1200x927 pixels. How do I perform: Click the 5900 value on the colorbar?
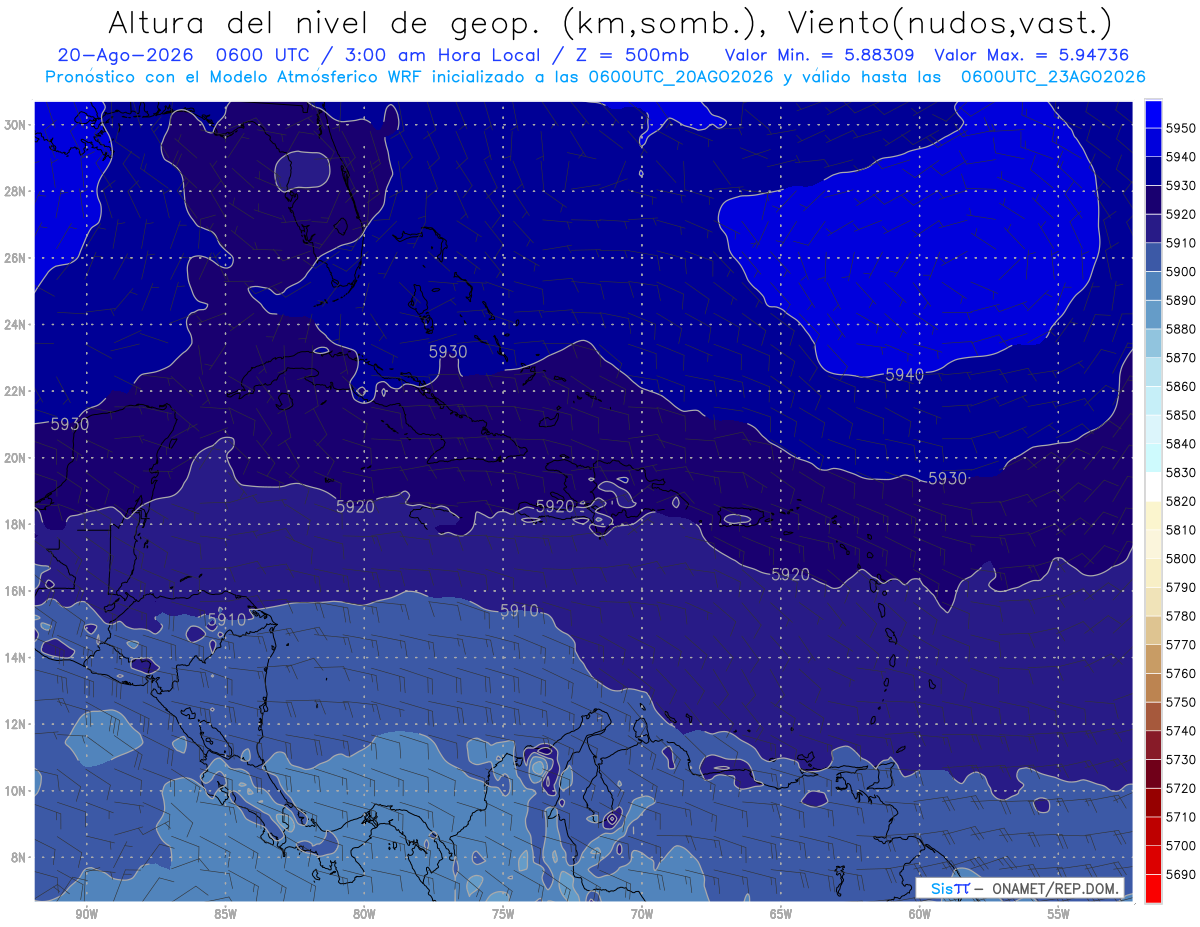click(1181, 272)
